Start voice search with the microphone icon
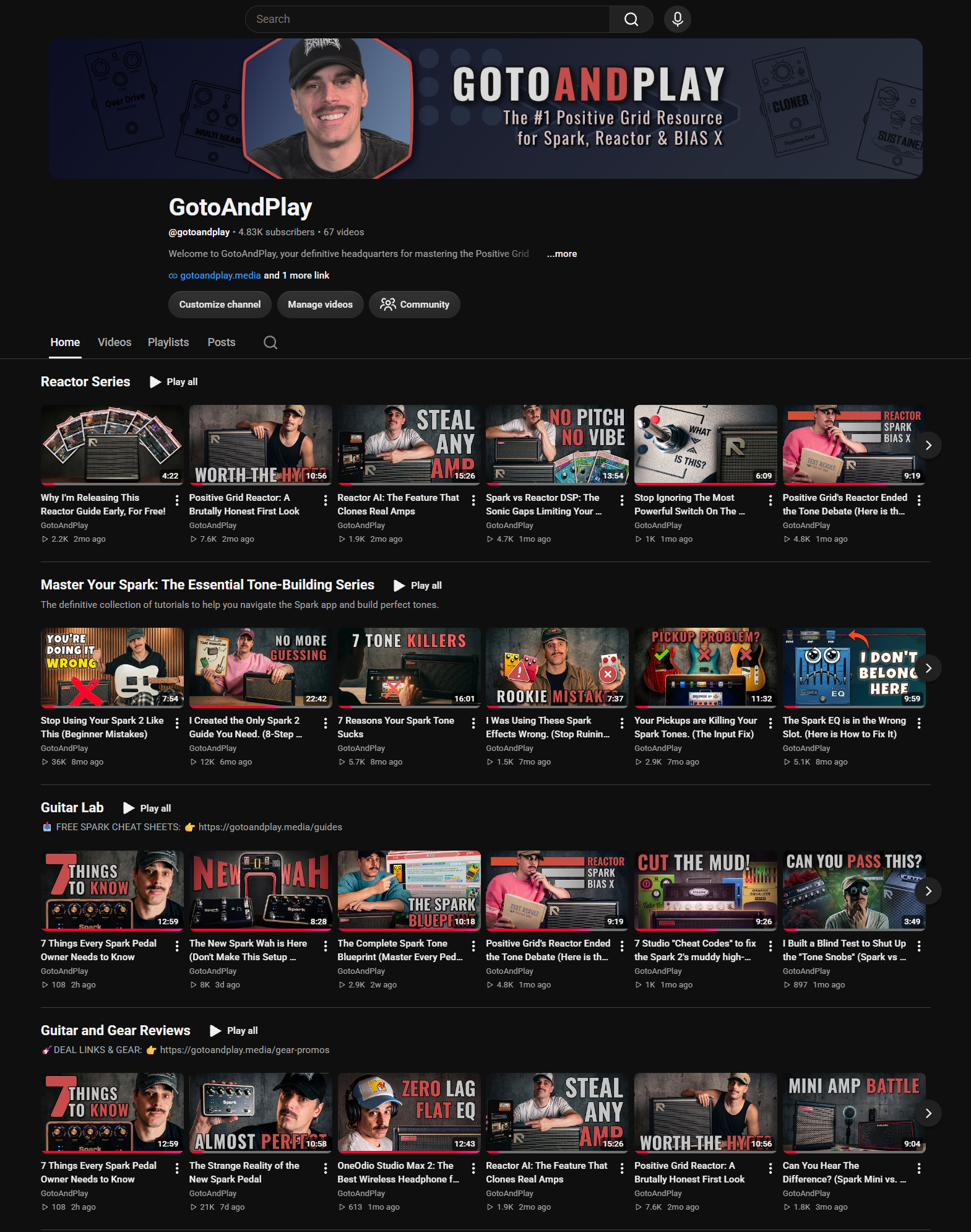The height and width of the screenshot is (1232, 971). 678,19
